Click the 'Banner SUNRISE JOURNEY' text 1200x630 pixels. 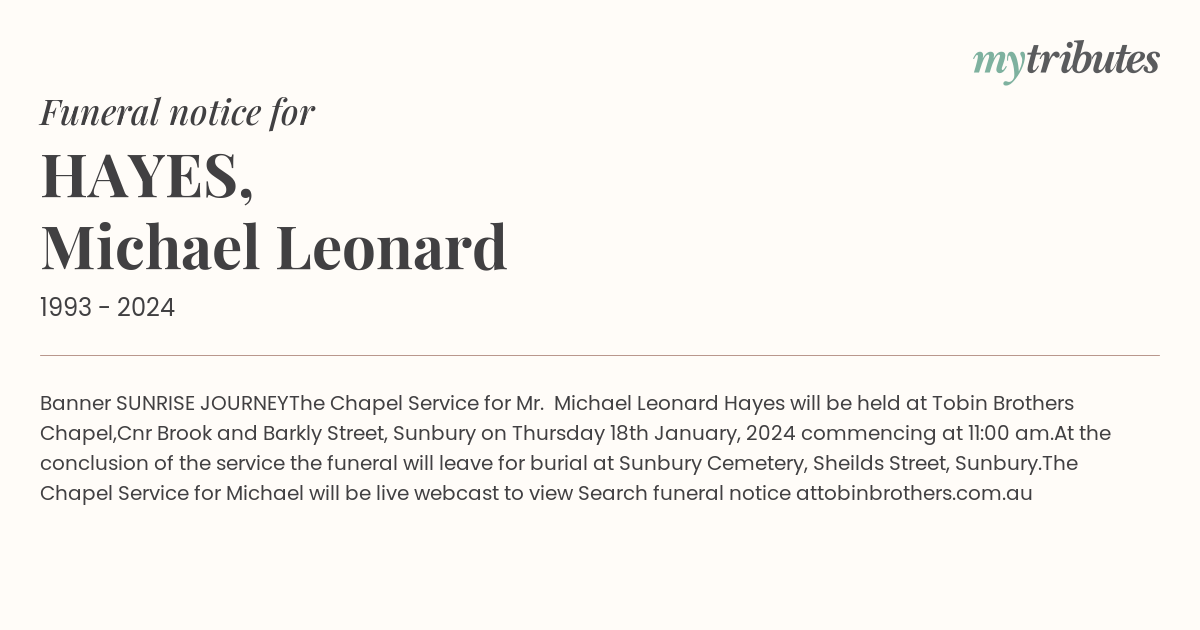click(163, 404)
